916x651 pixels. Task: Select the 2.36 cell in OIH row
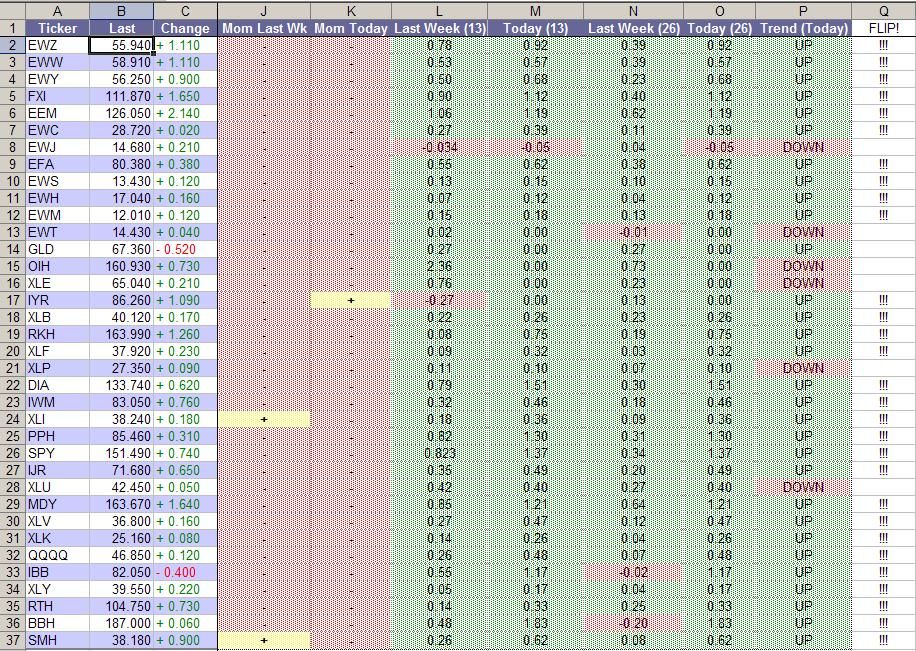(x=439, y=266)
